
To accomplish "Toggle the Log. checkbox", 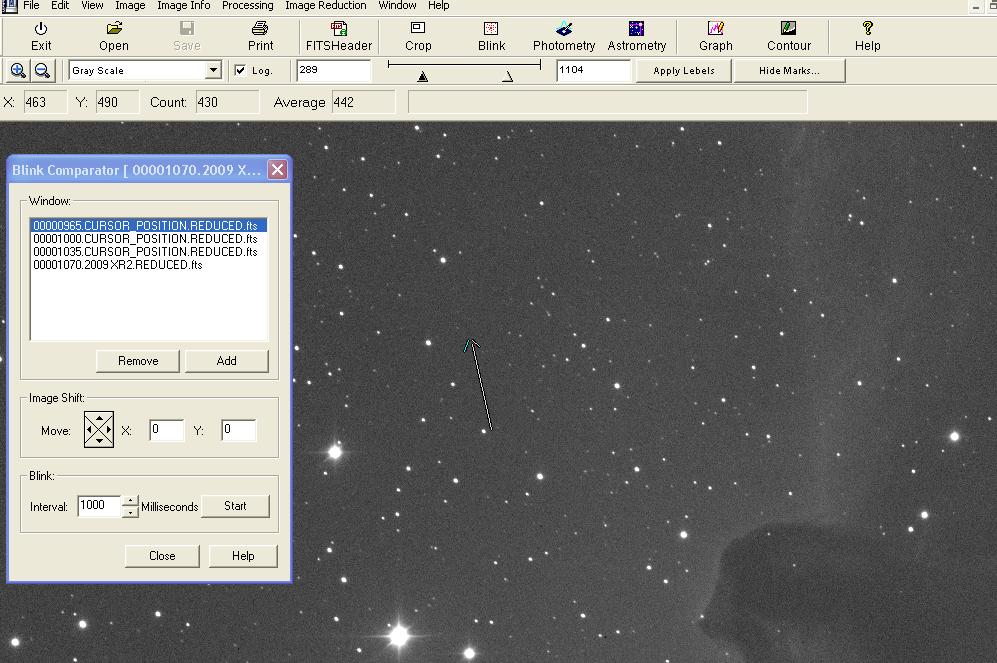I will click(240, 71).
